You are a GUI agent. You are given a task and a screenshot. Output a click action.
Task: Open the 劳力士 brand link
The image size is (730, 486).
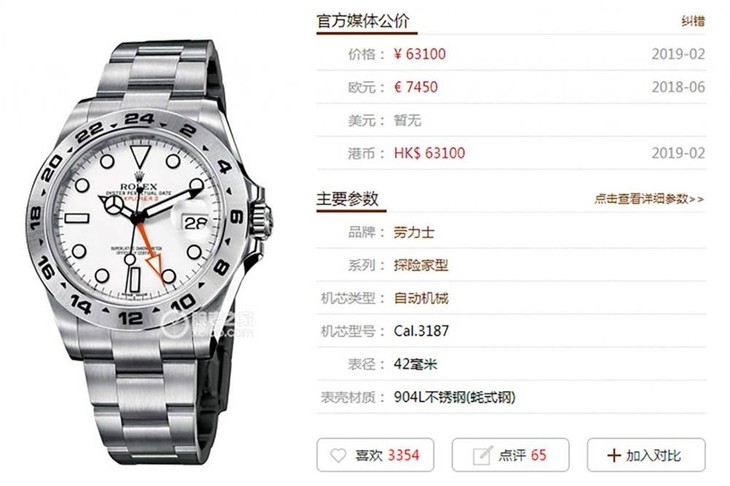pos(414,232)
